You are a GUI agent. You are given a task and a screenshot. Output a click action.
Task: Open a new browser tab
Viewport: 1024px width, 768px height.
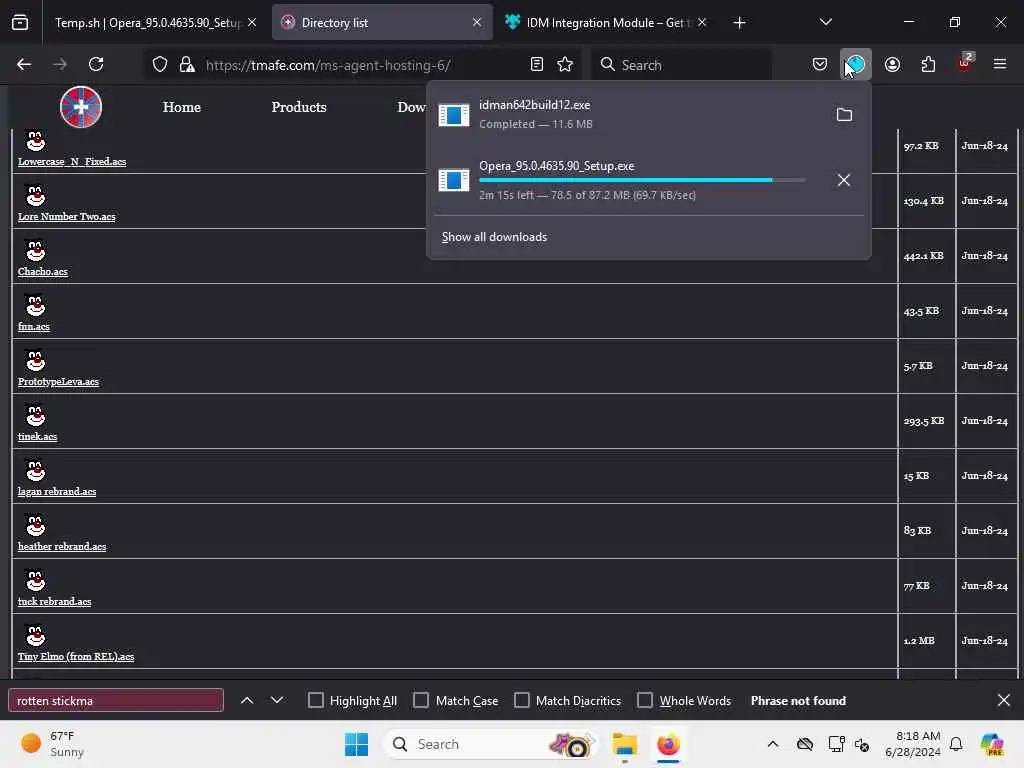coord(739,23)
